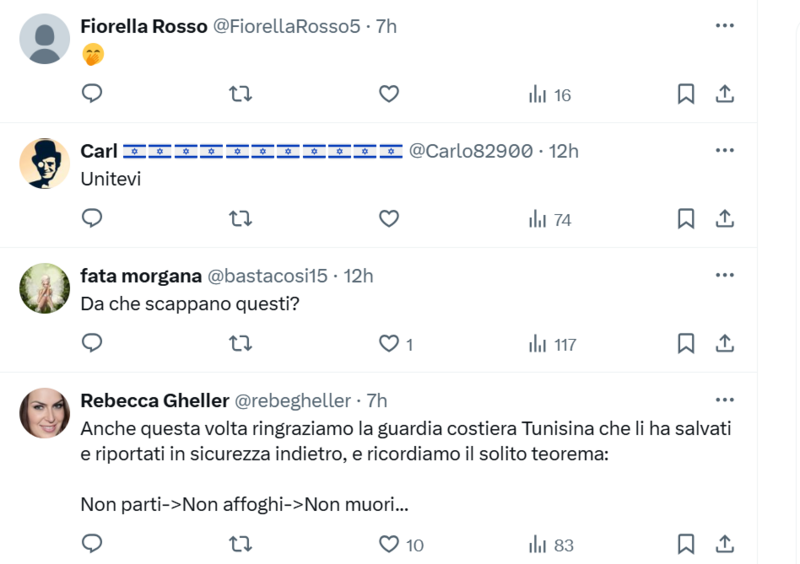Open @bastacosi15 handle link
Image resolution: width=800 pixels, height=564 pixels.
pyautogui.click(x=268, y=276)
